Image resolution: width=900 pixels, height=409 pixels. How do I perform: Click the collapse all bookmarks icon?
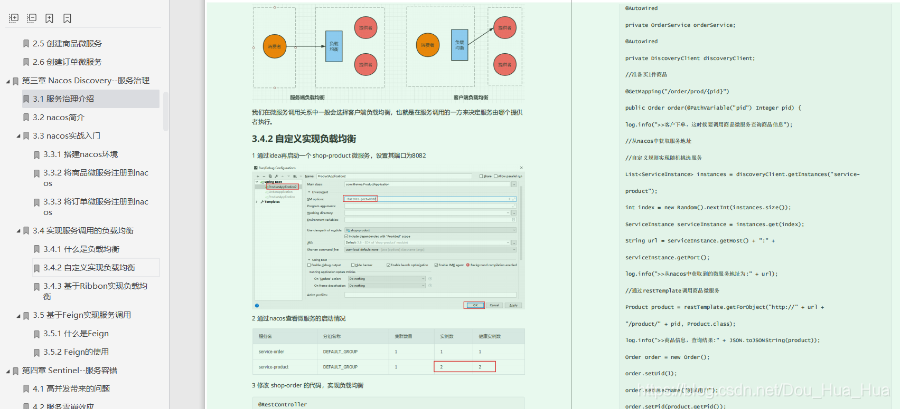(x=32, y=18)
